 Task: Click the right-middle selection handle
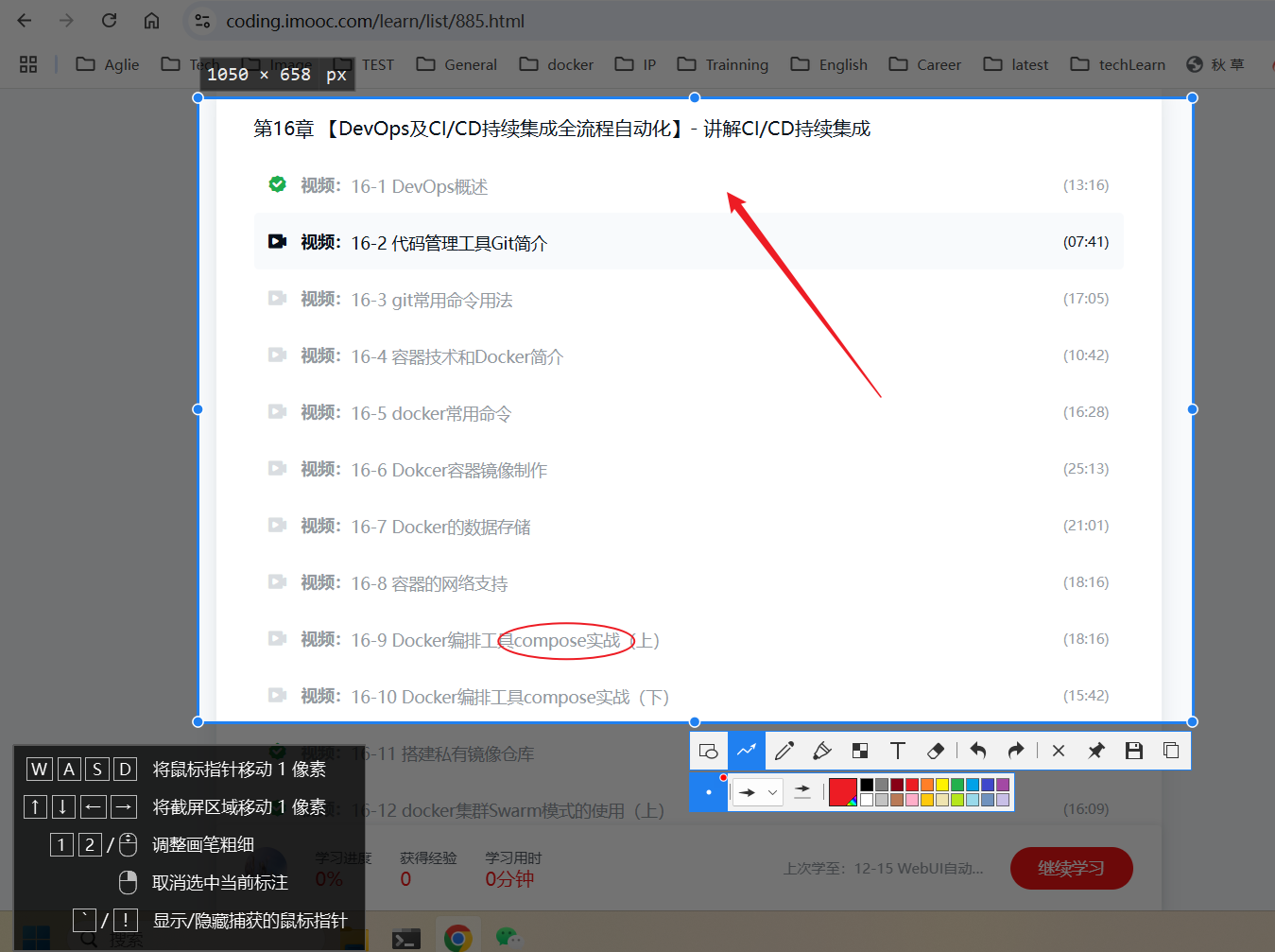1192,409
